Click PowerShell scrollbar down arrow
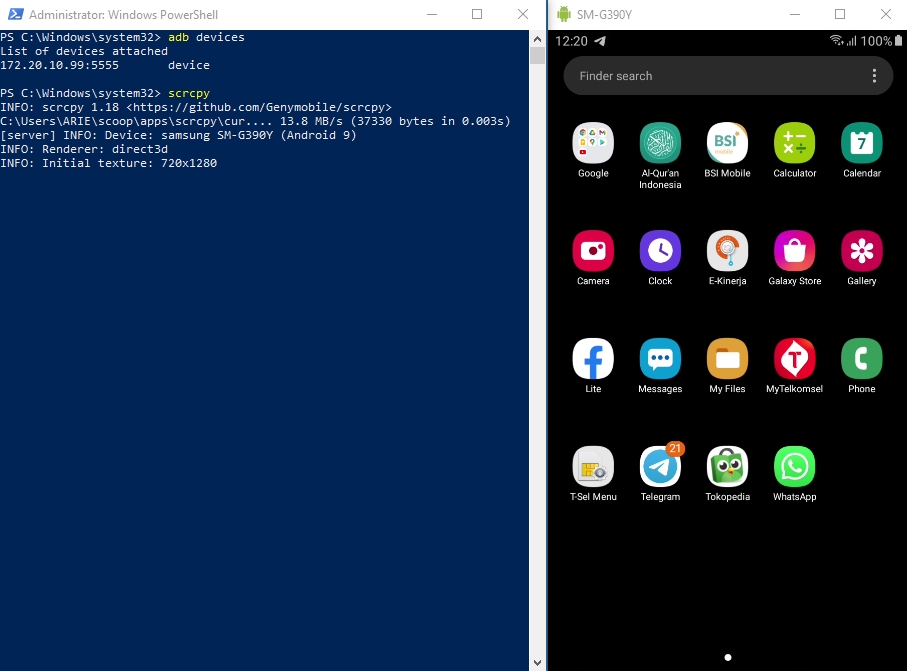The image size is (907, 671). tap(537, 663)
